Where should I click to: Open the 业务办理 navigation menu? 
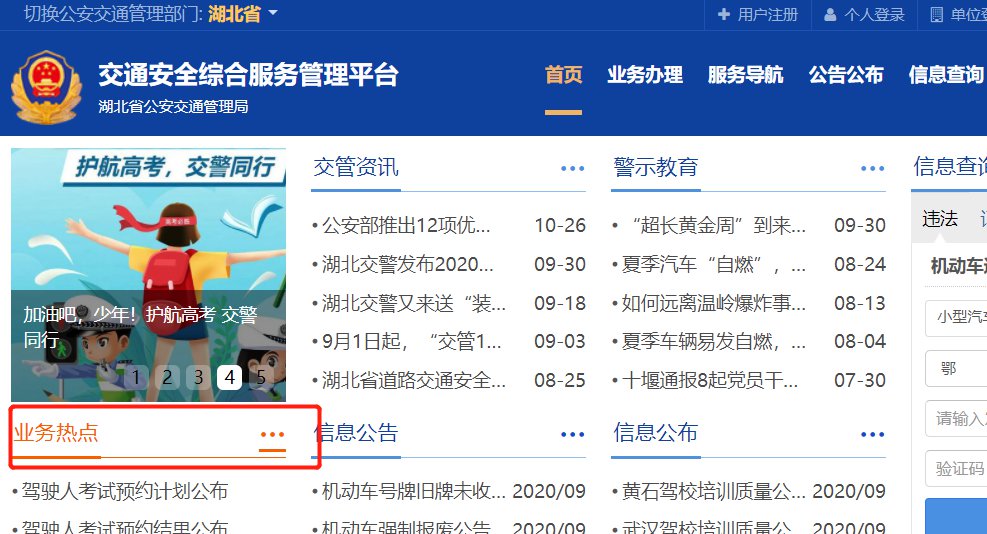click(x=645, y=75)
